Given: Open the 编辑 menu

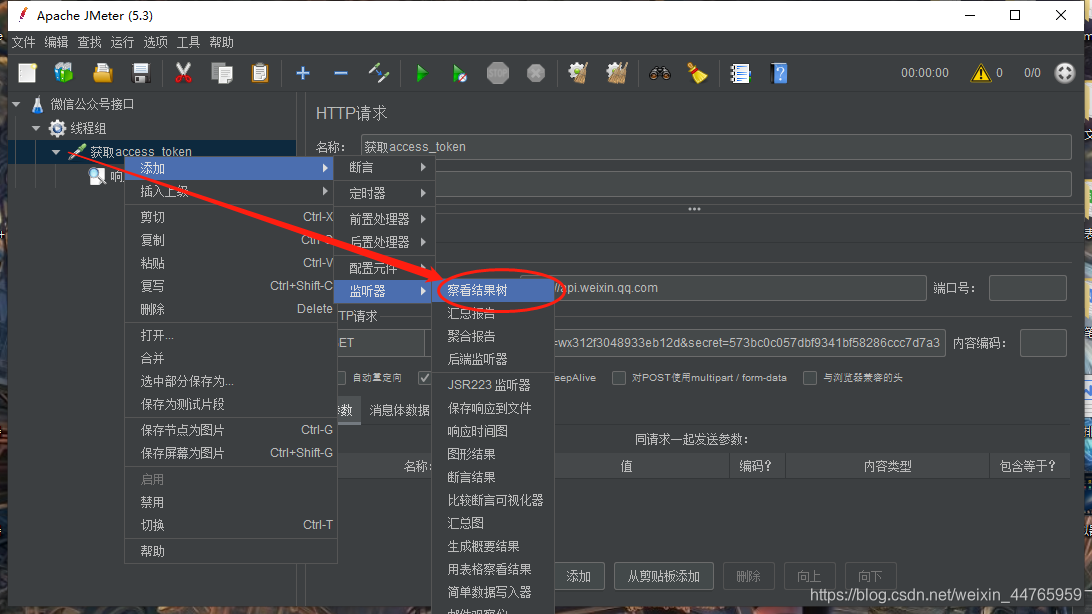Looking at the screenshot, I should tap(56, 42).
